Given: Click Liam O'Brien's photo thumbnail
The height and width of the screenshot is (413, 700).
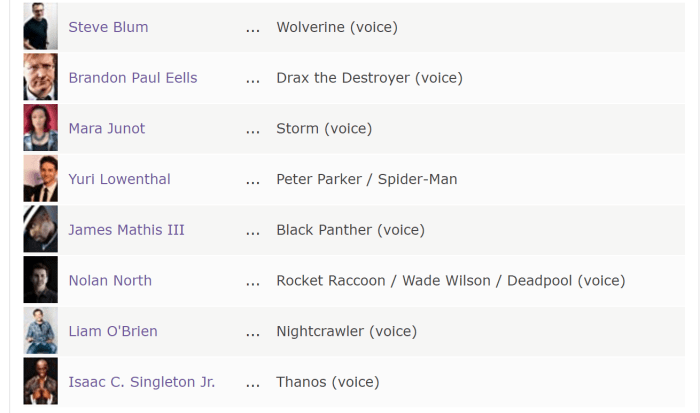Looking at the screenshot, I should [x=41, y=330].
